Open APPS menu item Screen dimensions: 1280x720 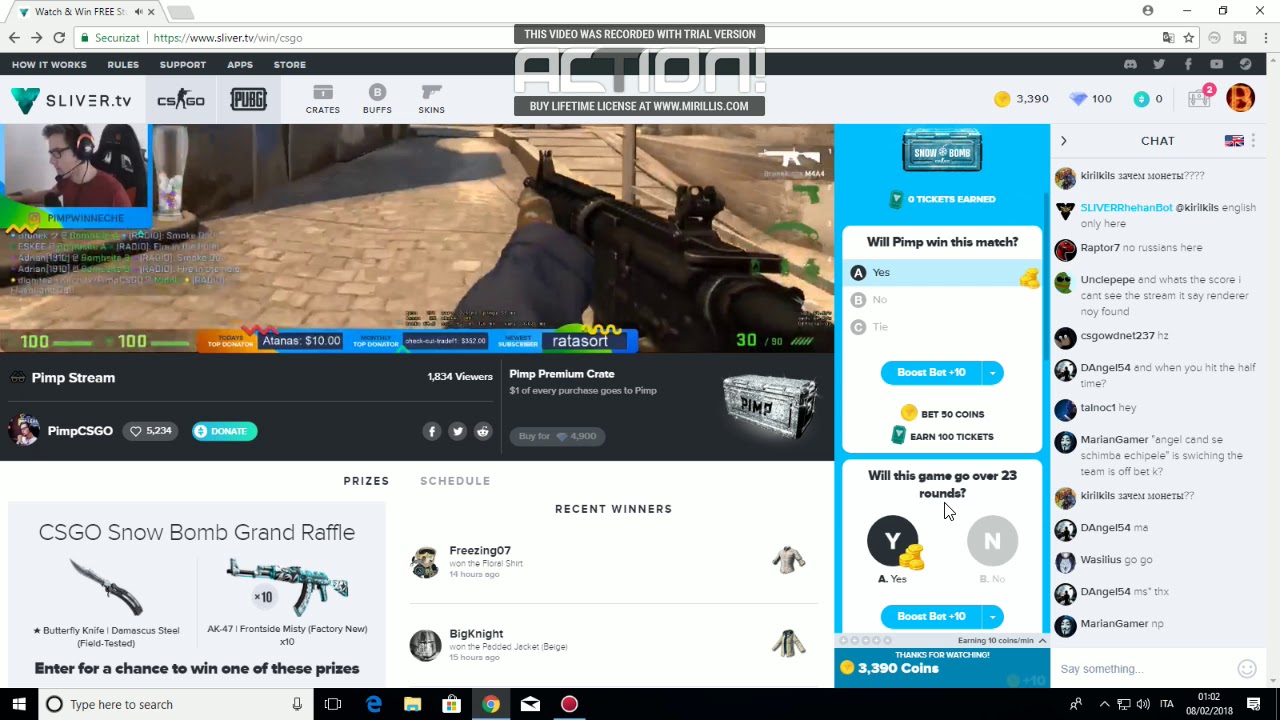click(240, 64)
